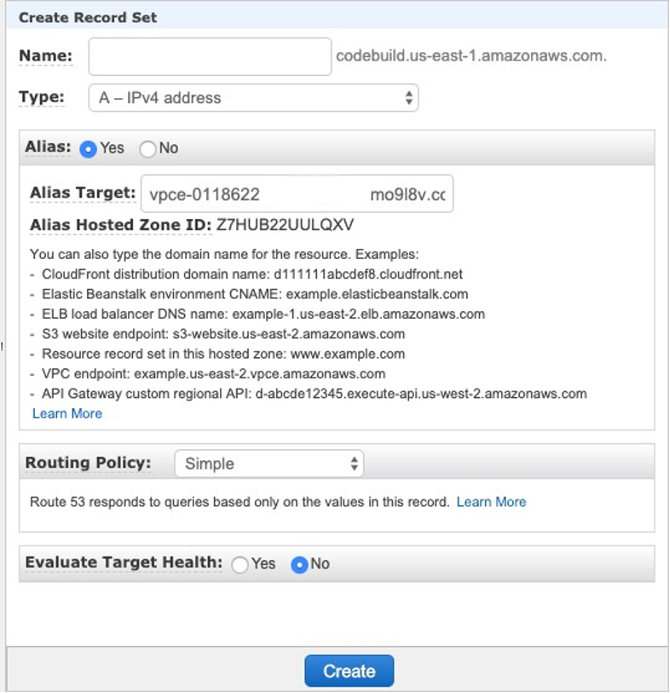
Task: Open the Type dropdown showing A – IPv4 address
Action: point(253,98)
